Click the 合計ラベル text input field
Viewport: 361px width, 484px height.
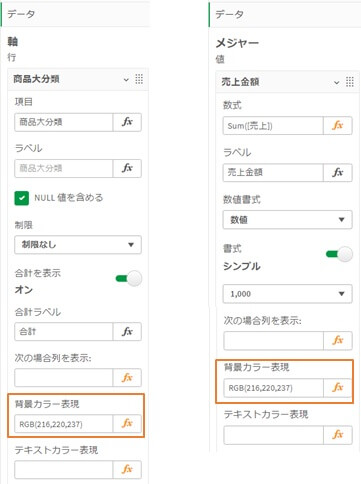click(x=64, y=332)
